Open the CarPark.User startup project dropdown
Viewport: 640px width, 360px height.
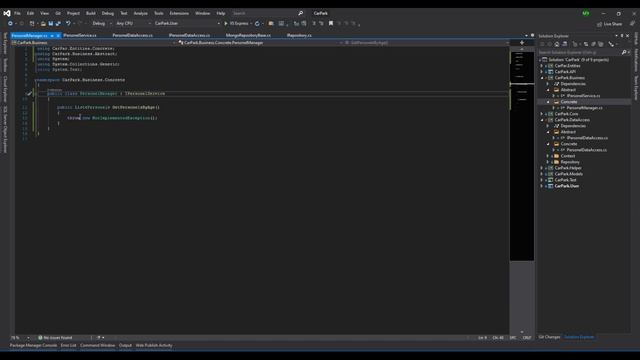[x=187, y=24]
